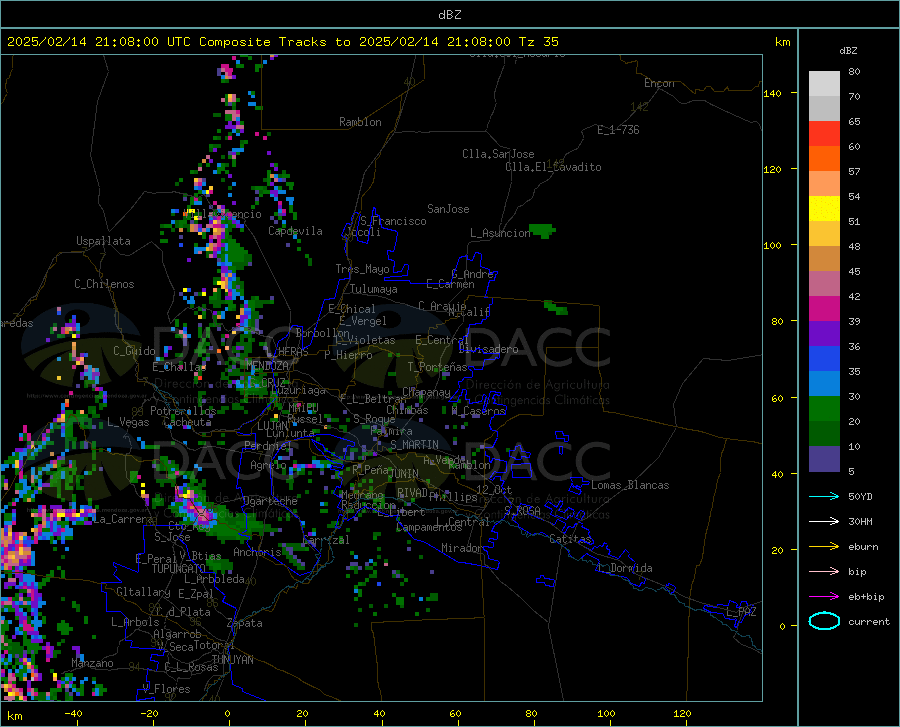This screenshot has height=727, width=900.
Task: Click the 'dBZ' heading above the color scale
Action: point(848,50)
